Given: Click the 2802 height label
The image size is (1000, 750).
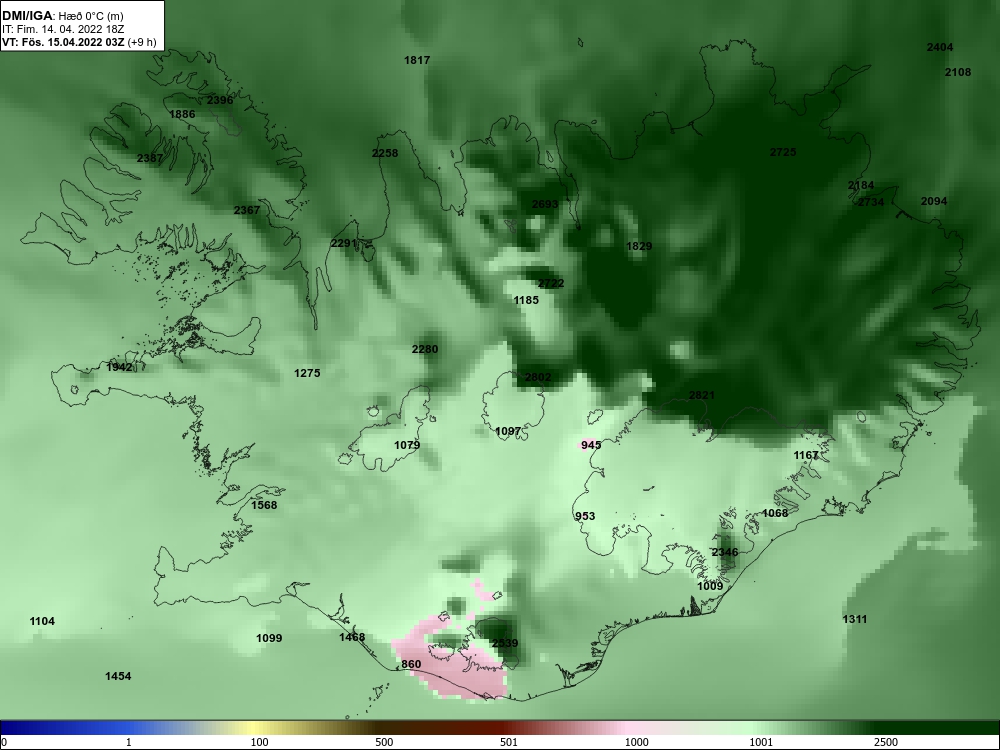Looking at the screenshot, I should pyautogui.click(x=538, y=377).
